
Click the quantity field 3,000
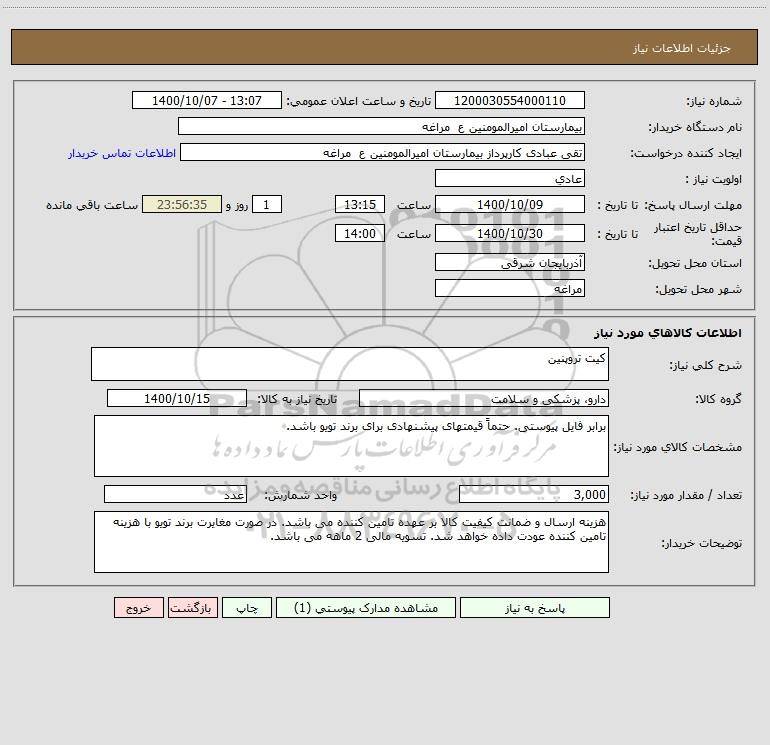(x=534, y=494)
